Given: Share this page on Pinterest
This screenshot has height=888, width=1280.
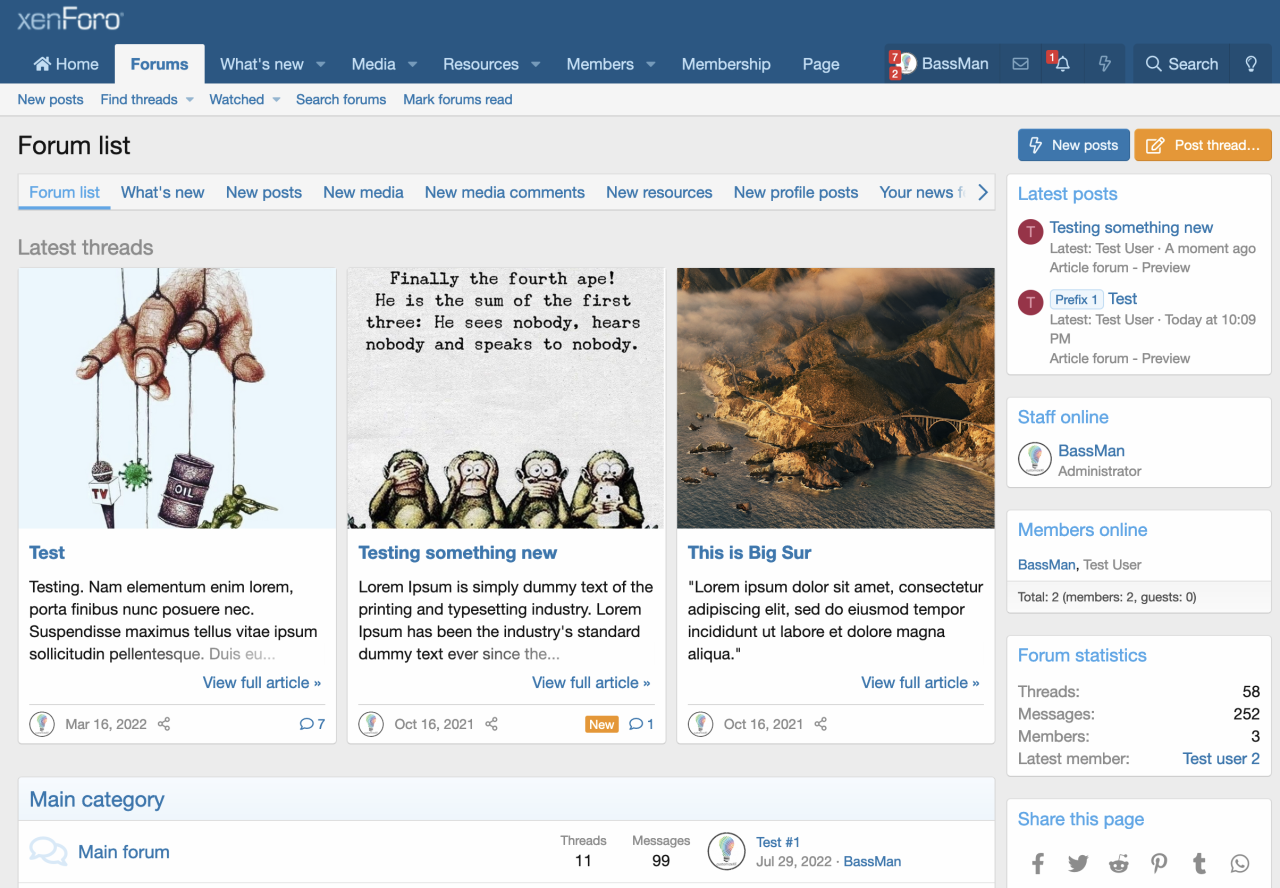Looking at the screenshot, I should [x=1159, y=864].
